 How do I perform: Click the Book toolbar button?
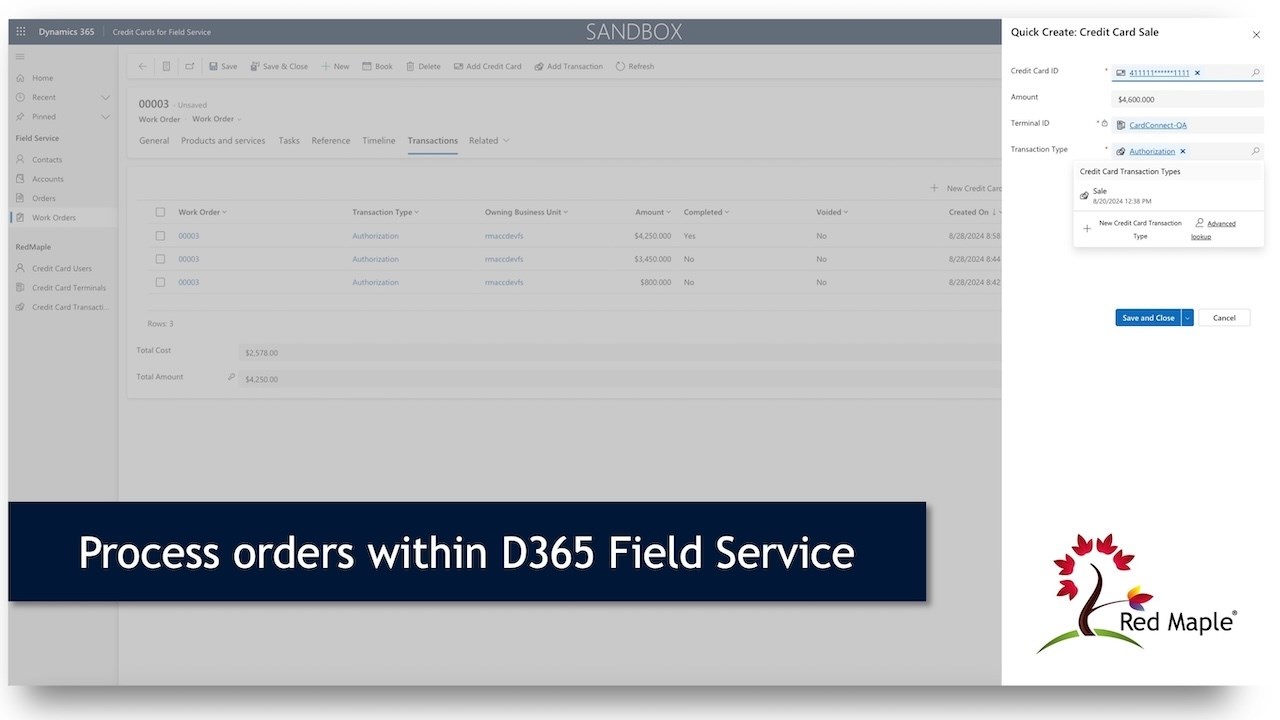377,66
